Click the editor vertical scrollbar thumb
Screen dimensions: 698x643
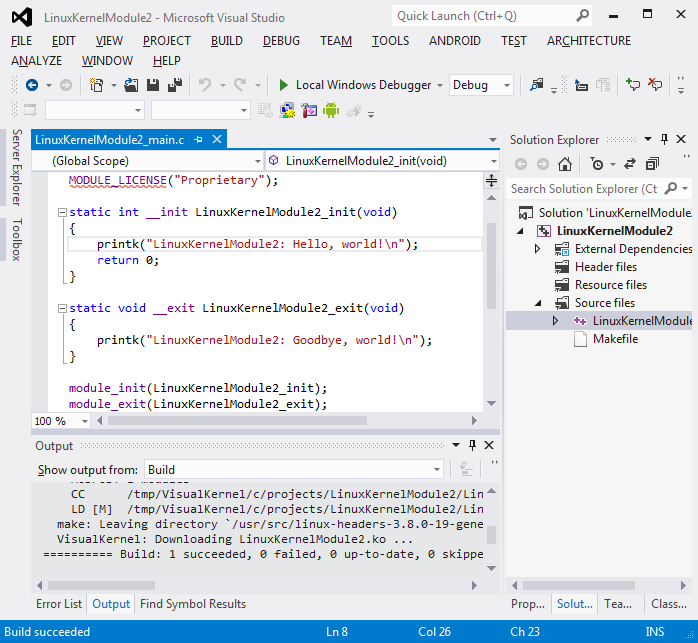pos(491,266)
